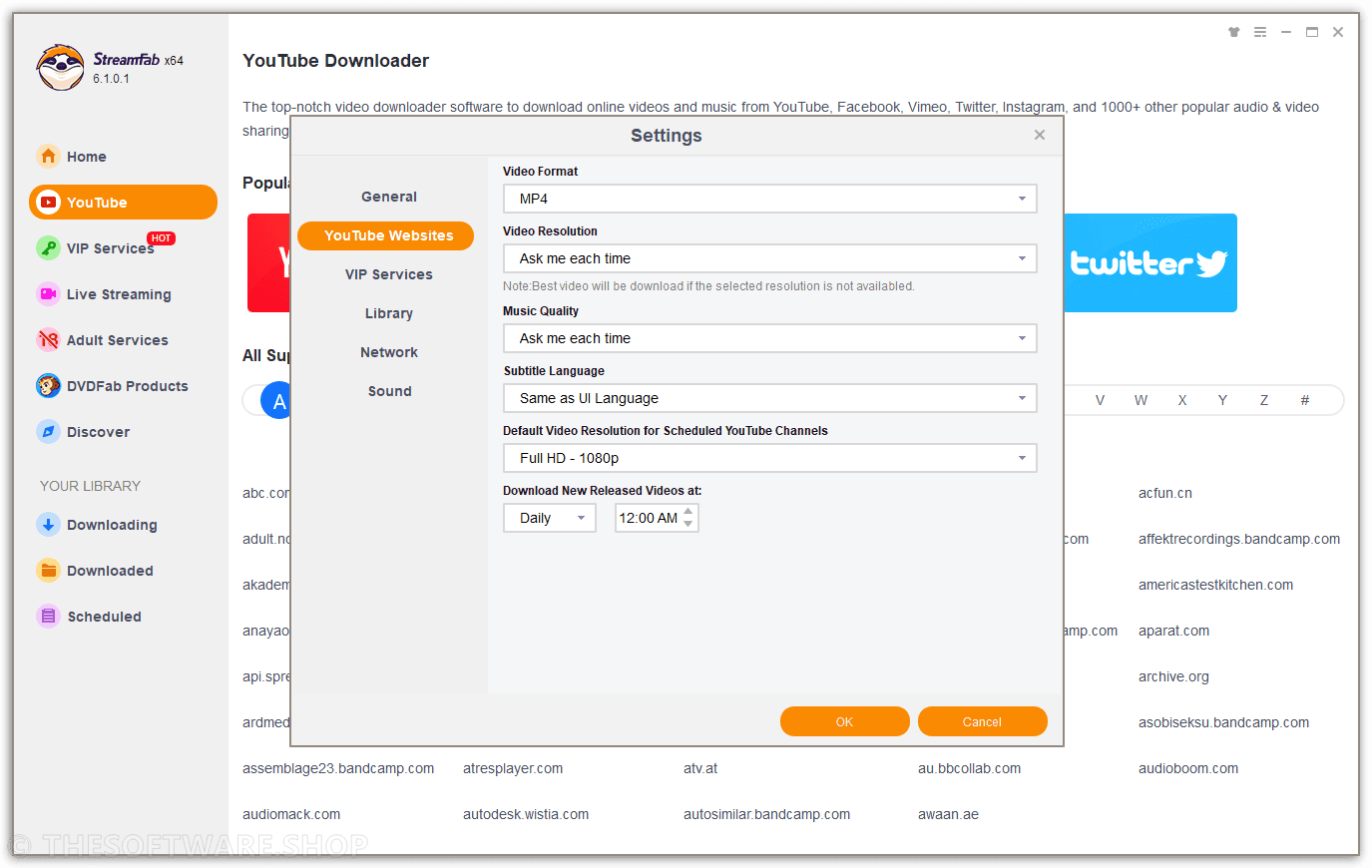Click Cancel in Settings dialog

point(982,721)
